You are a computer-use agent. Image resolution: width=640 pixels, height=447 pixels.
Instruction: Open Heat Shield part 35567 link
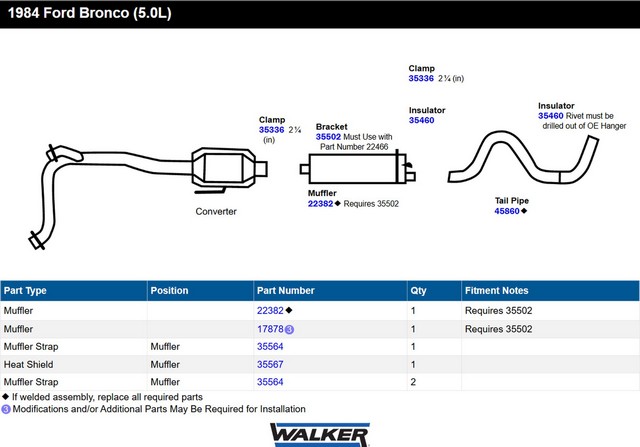coord(270,365)
